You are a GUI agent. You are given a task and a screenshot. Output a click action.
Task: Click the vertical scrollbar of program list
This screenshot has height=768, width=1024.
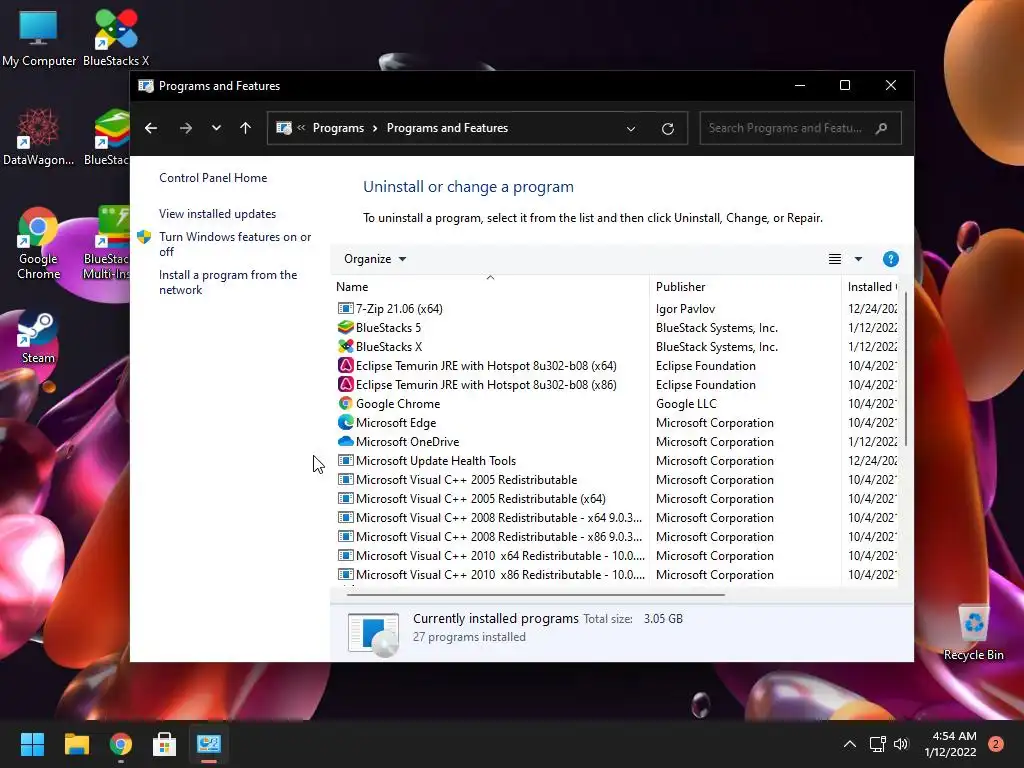coord(906,369)
